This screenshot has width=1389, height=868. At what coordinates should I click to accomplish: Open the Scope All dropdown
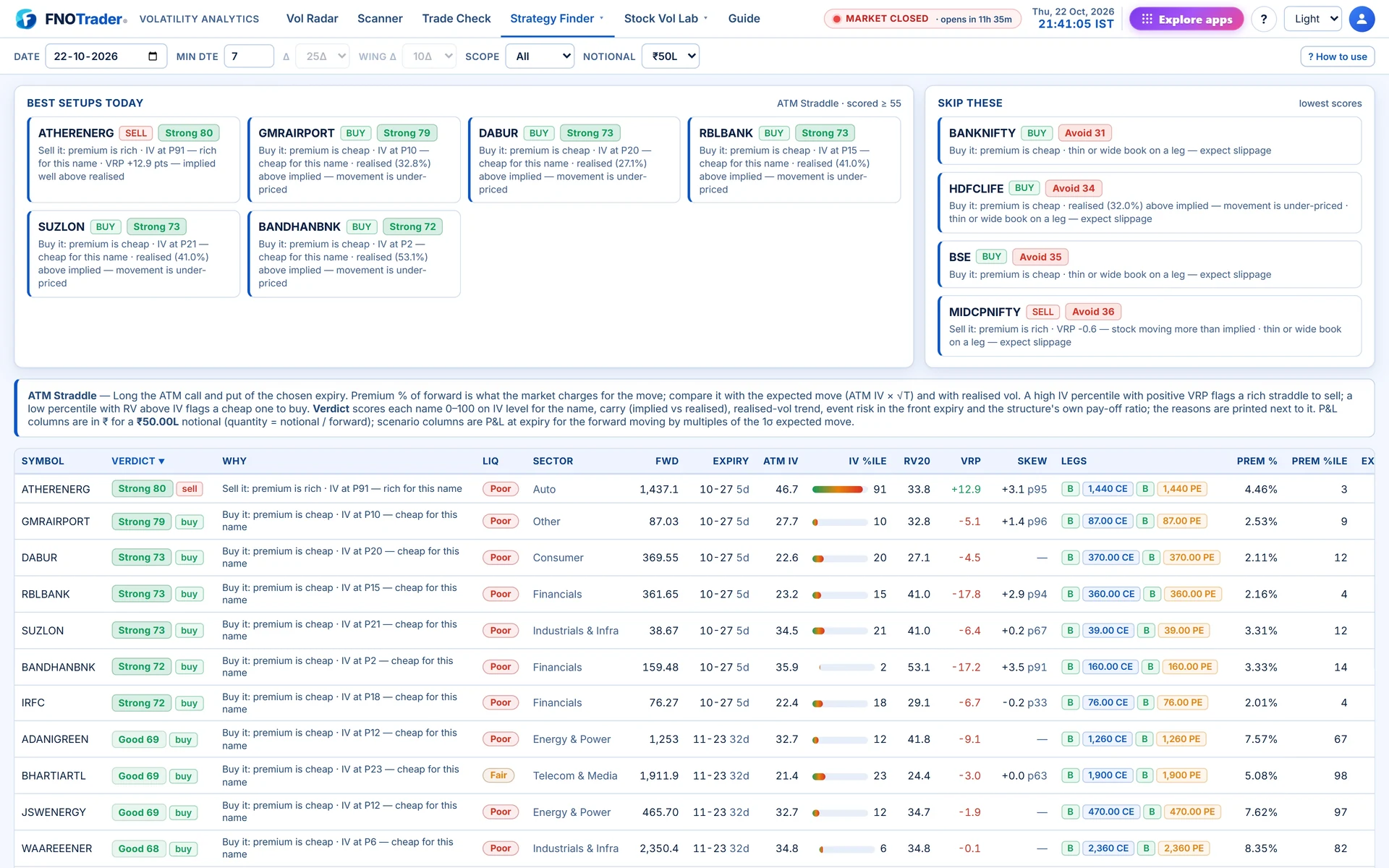(540, 56)
